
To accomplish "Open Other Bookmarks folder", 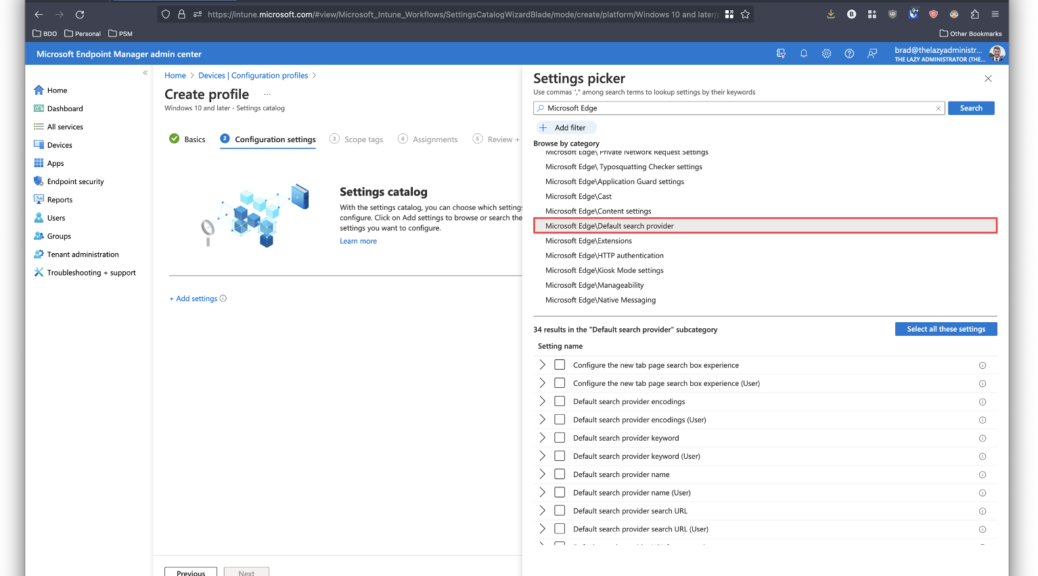I will point(970,33).
